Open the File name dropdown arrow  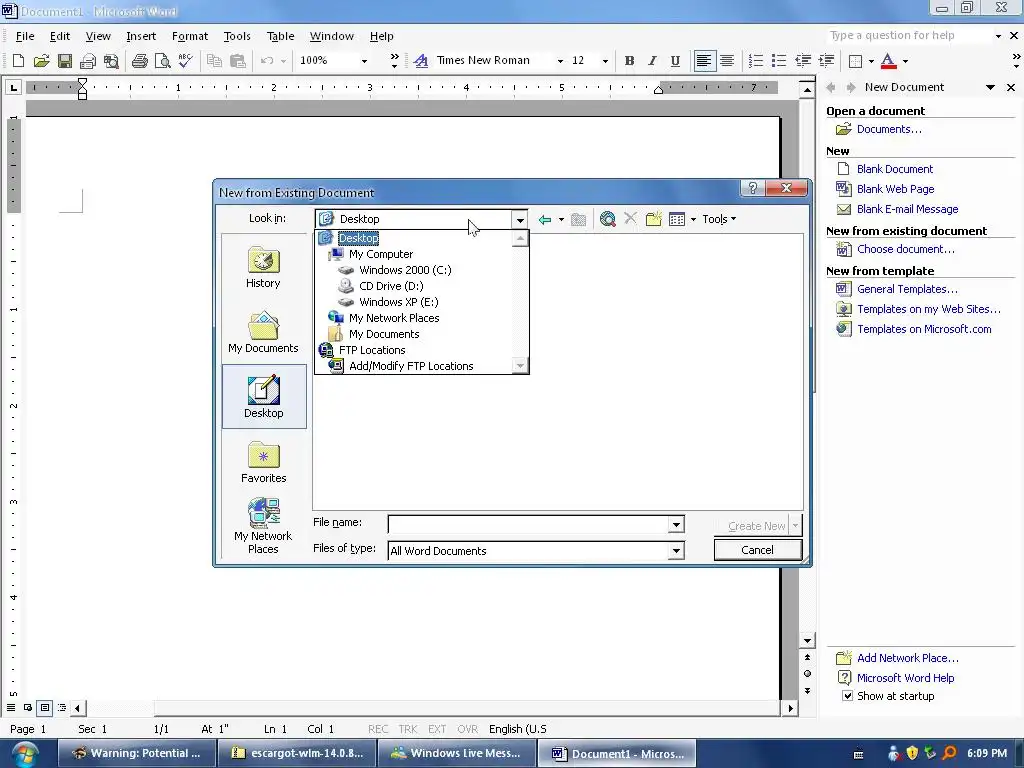click(x=676, y=524)
